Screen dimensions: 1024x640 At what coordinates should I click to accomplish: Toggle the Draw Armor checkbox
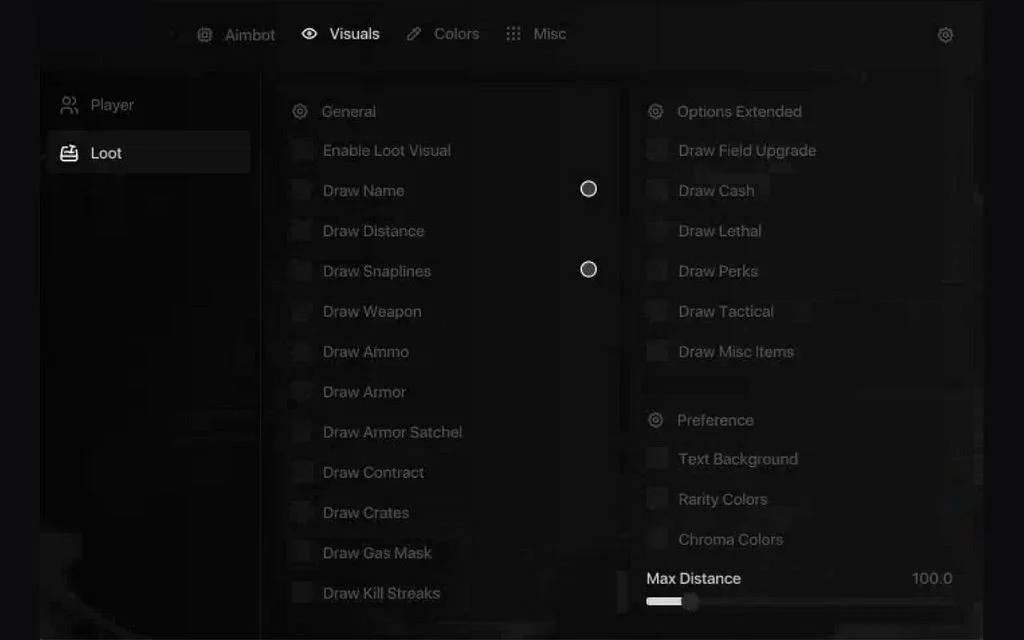(x=302, y=392)
